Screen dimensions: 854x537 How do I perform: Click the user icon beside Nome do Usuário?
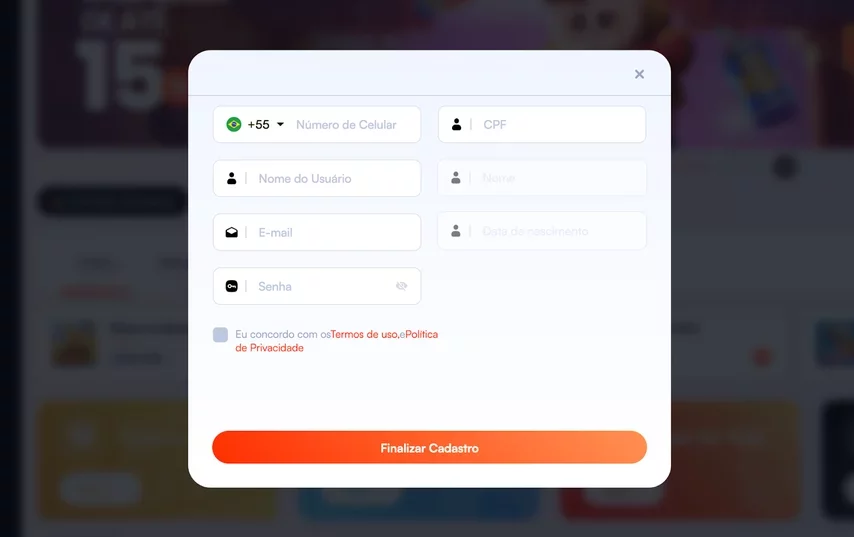[x=231, y=178]
